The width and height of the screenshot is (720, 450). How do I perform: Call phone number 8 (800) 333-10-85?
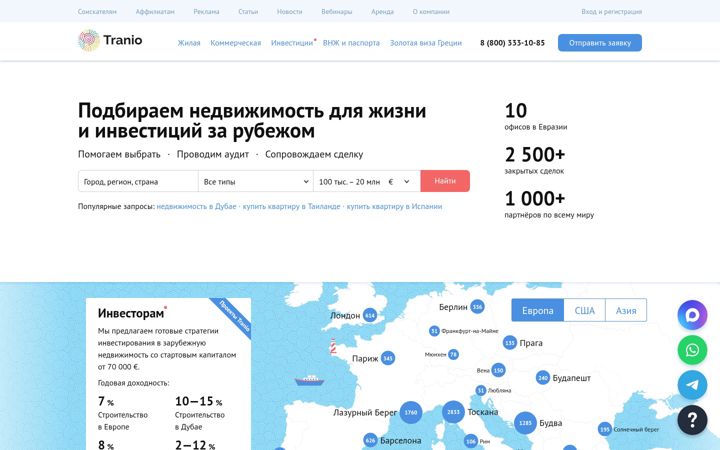click(x=512, y=43)
